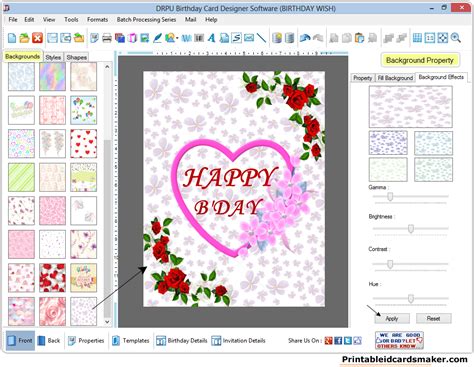Click the fit-to-window icon

click(x=442, y=38)
